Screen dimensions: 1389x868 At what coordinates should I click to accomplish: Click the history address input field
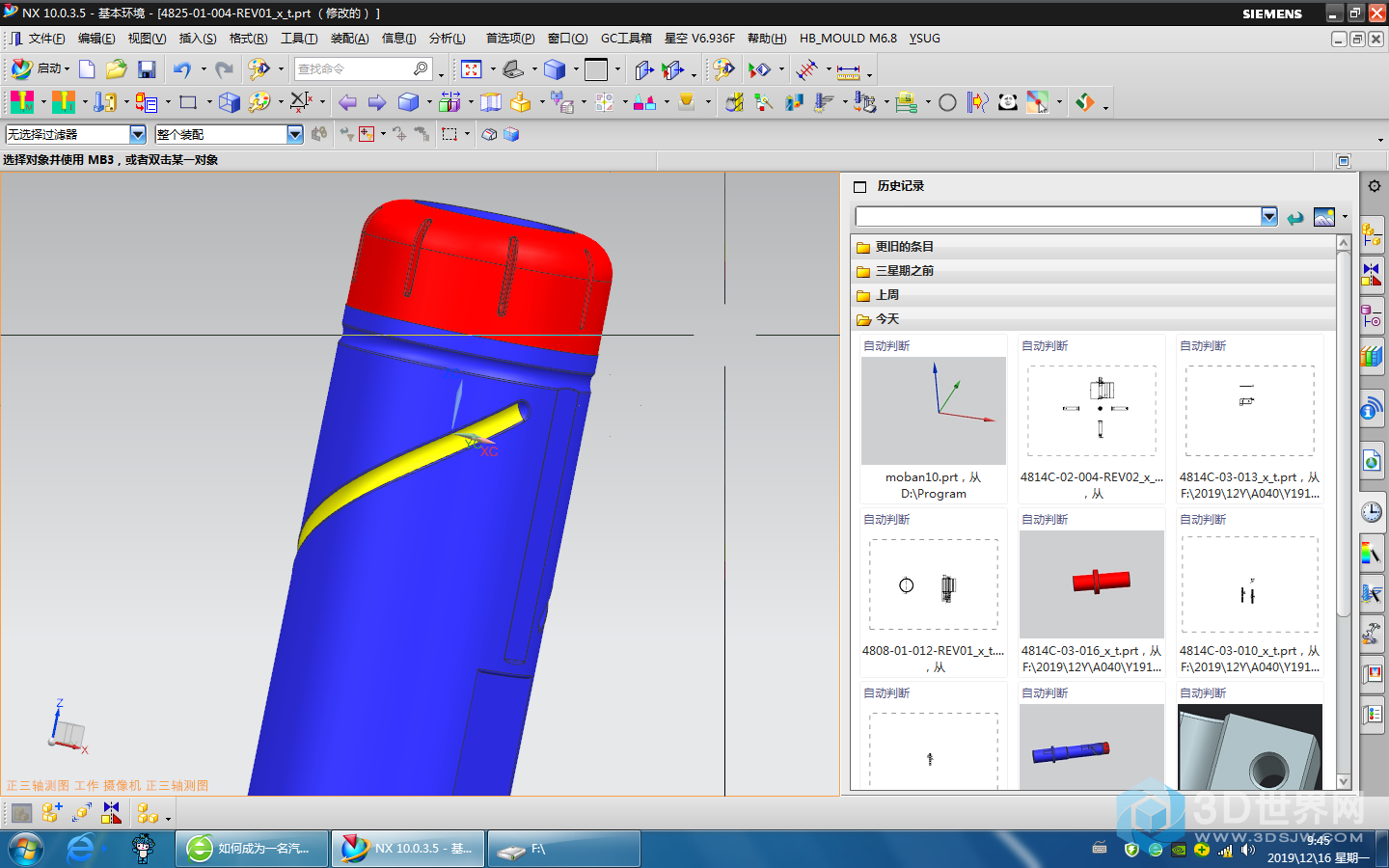(x=1058, y=217)
